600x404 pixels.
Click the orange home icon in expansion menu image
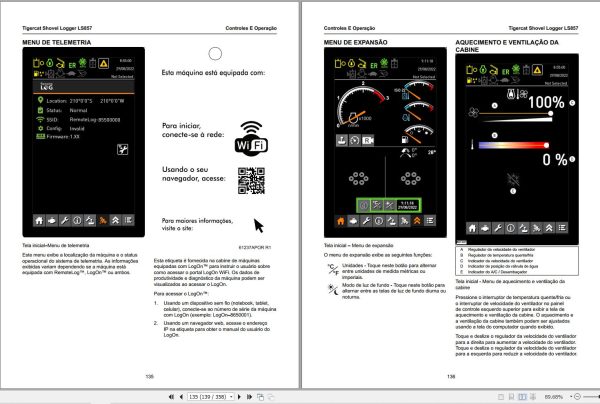tap(340, 221)
